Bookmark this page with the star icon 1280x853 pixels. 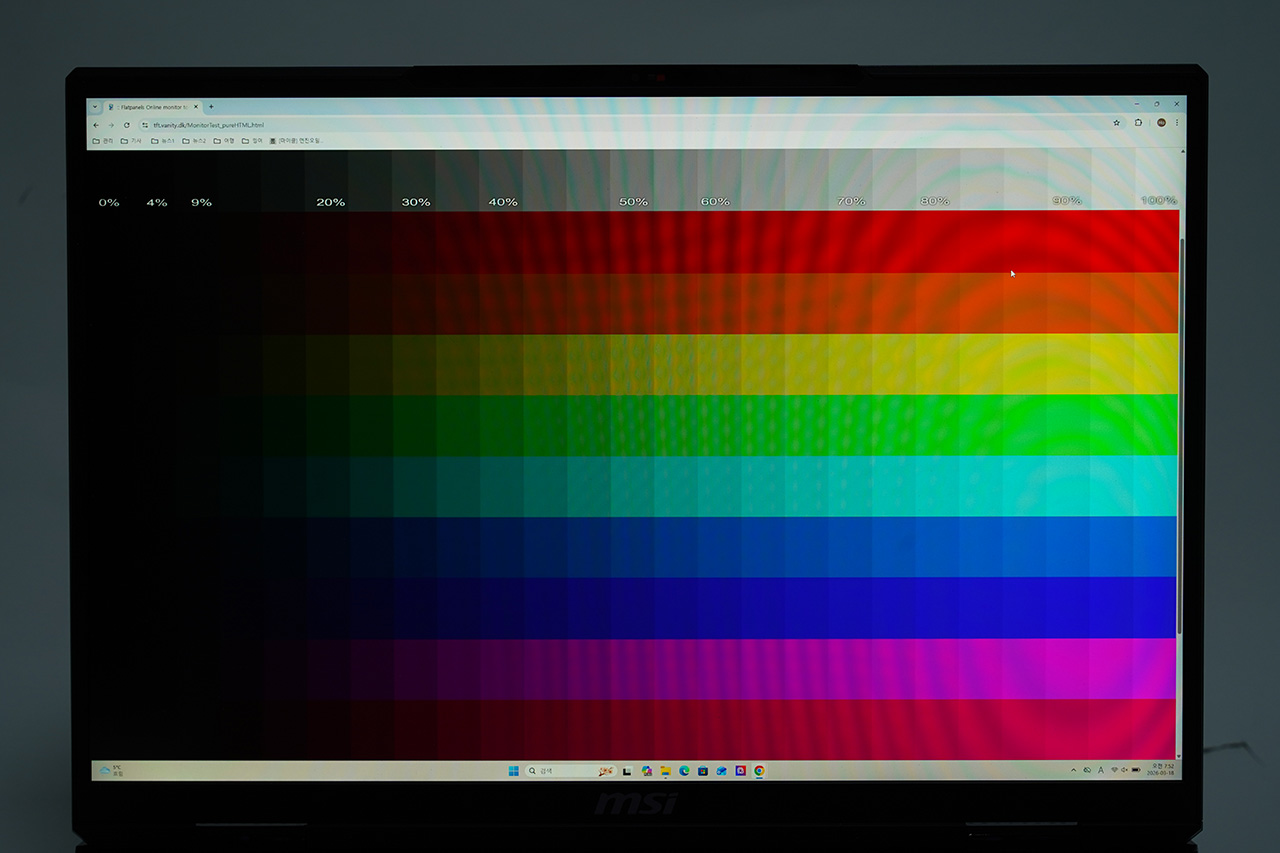(x=1117, y=123)
